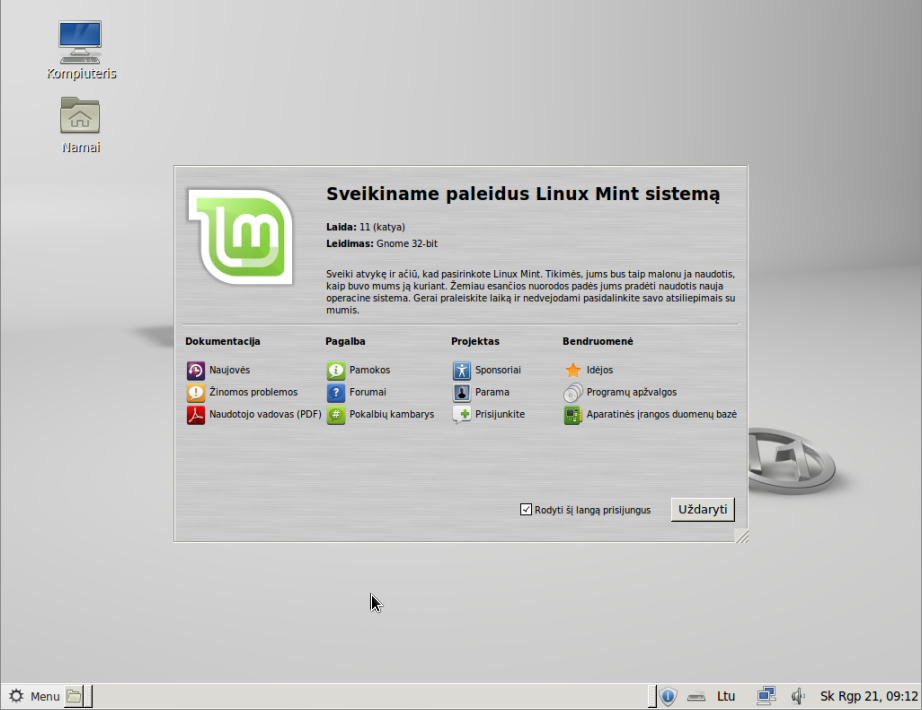Click the "Bendruomenė" section heading

pyautogui.click(x=597, y=341)
